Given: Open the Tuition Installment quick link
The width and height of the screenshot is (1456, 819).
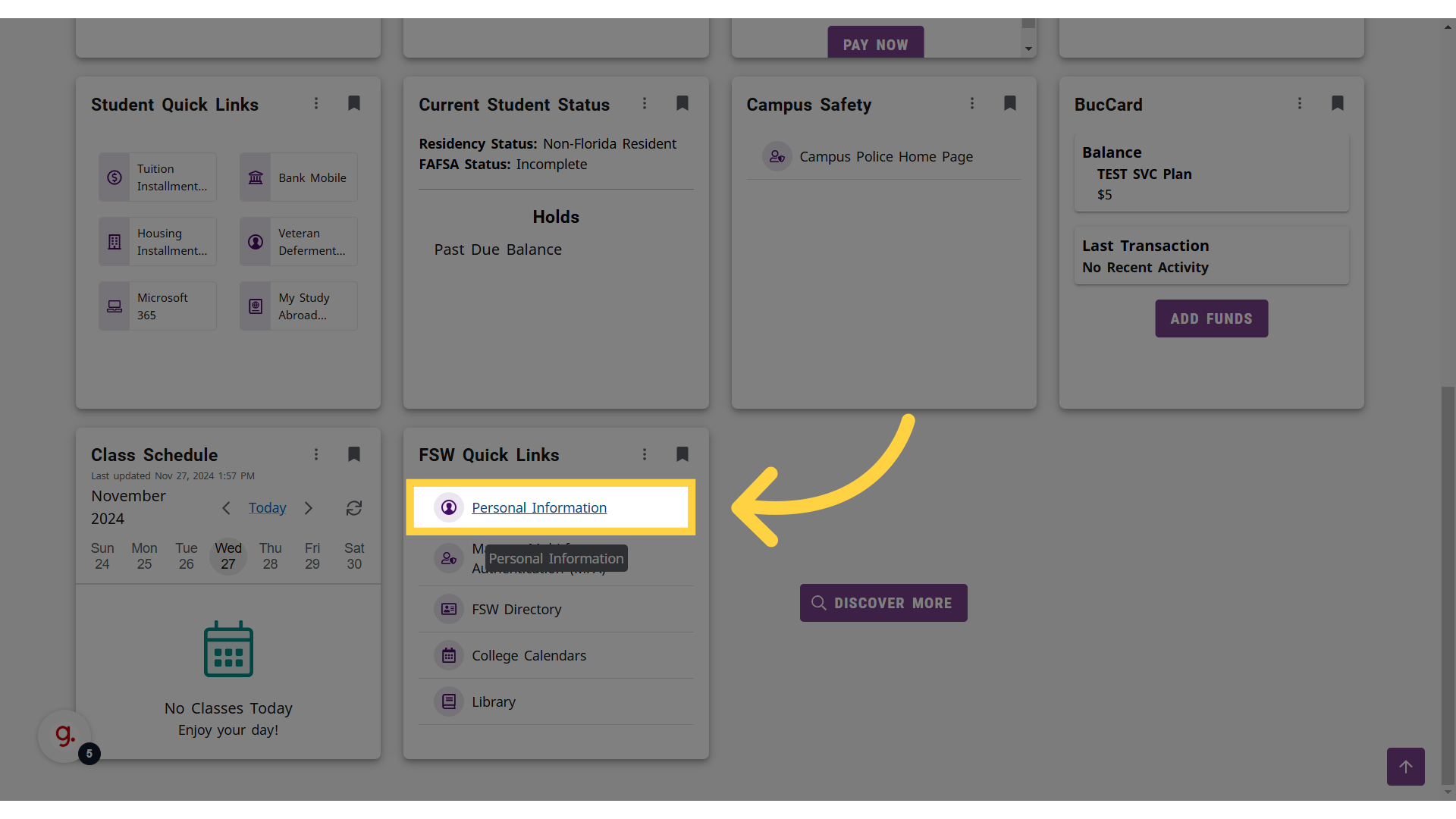Looking at the screenshot, I should [x=158, y=177].
